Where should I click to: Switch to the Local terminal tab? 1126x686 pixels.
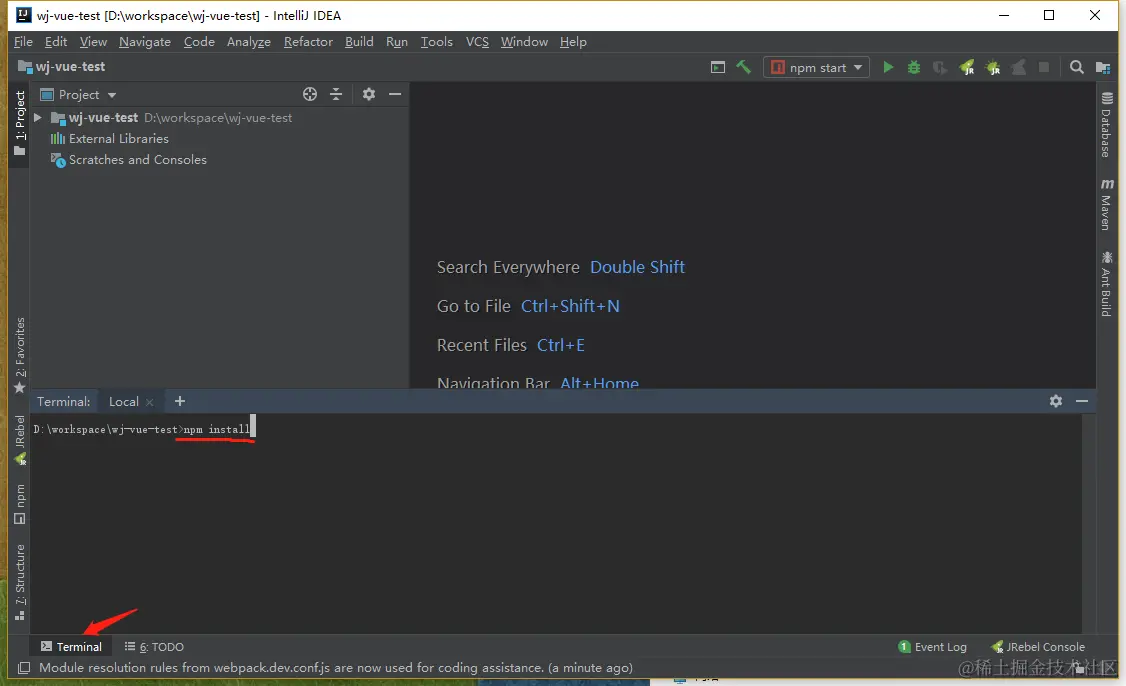[124, 402]
